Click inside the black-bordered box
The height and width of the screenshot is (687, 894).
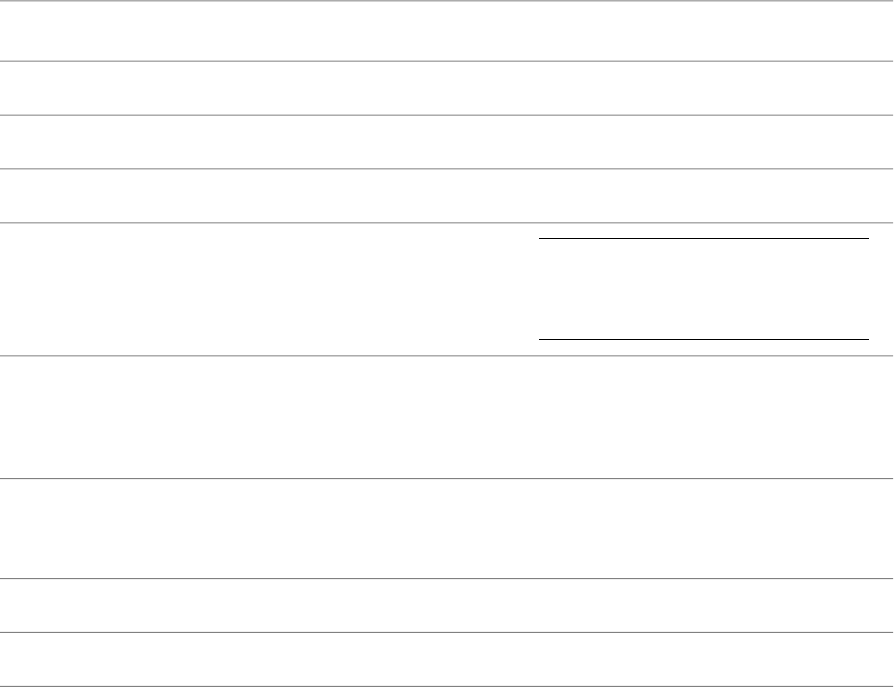tap(703, 289)
